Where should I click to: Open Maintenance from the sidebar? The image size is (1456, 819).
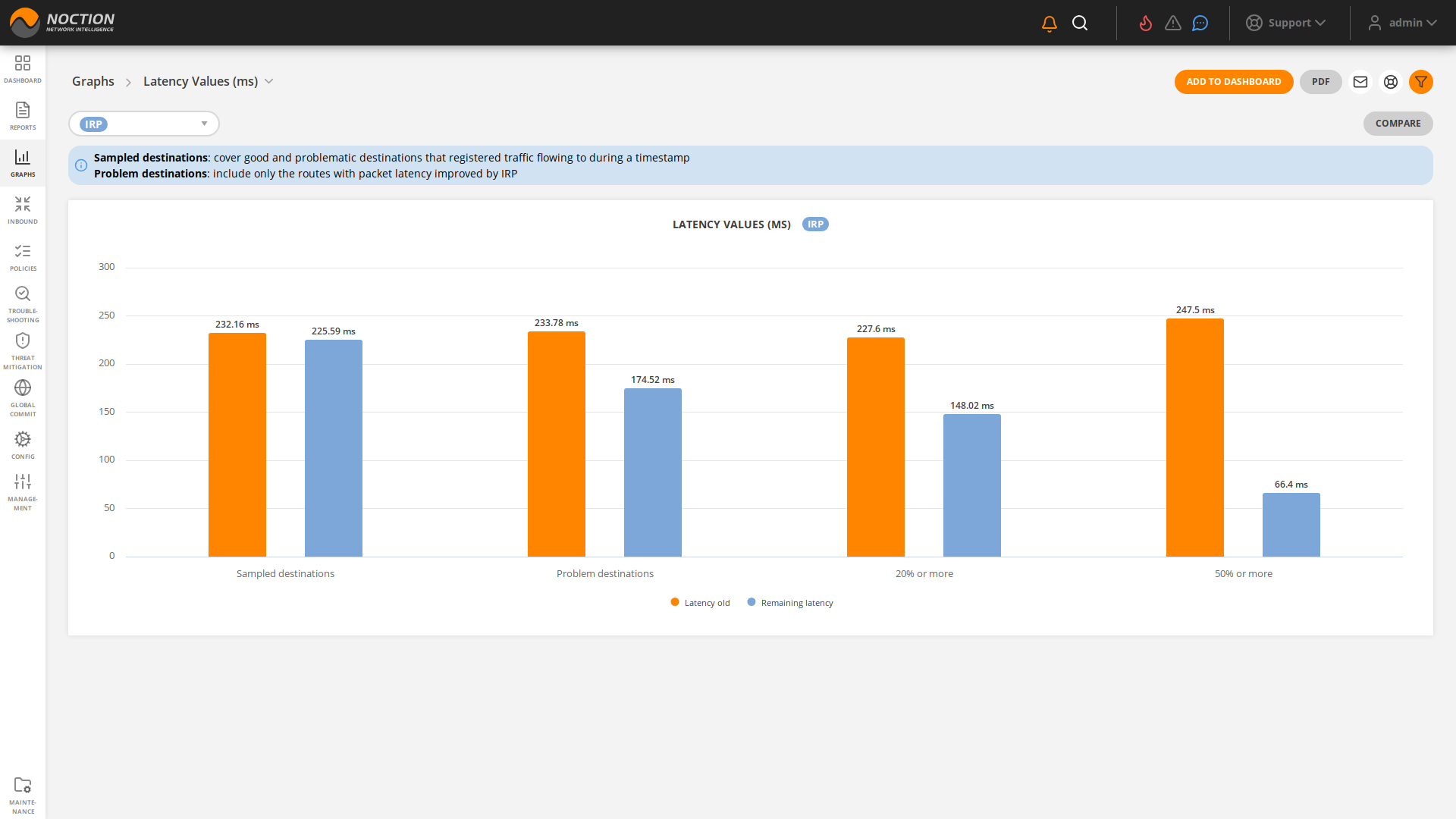pyautogui.click(x=23, y=792)
